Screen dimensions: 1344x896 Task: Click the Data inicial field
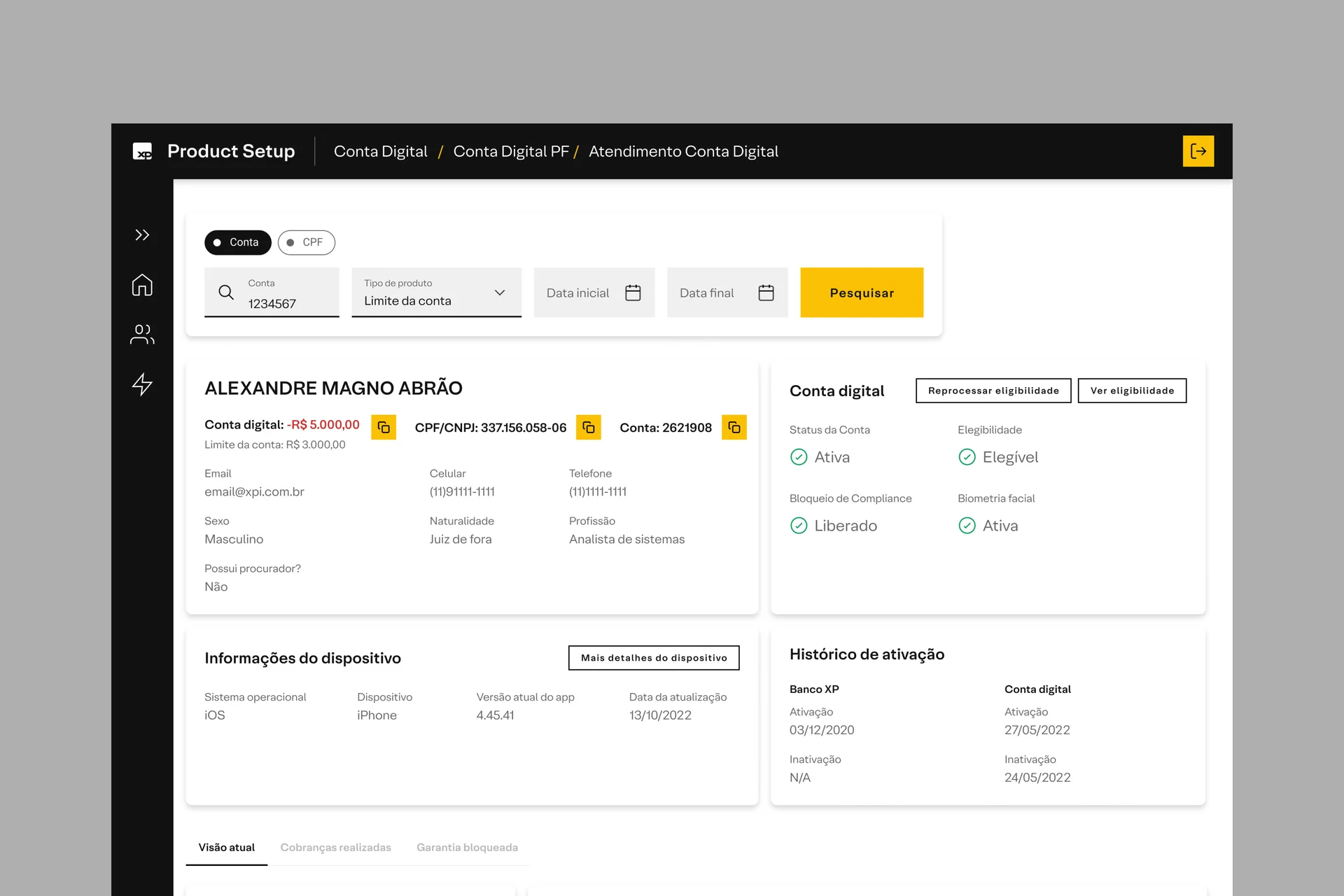coord(594,293)
